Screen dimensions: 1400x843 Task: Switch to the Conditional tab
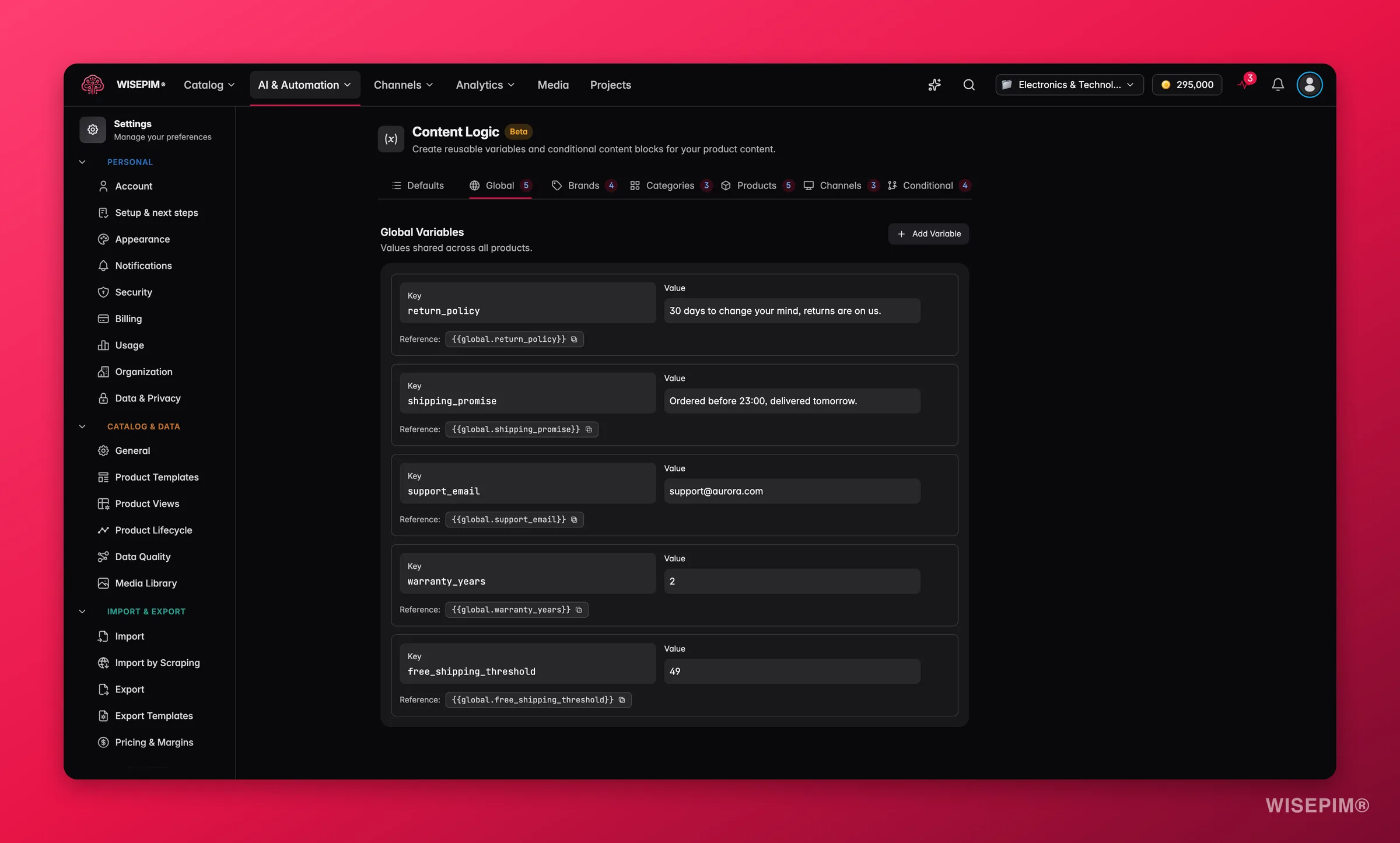tap(928, 186)
